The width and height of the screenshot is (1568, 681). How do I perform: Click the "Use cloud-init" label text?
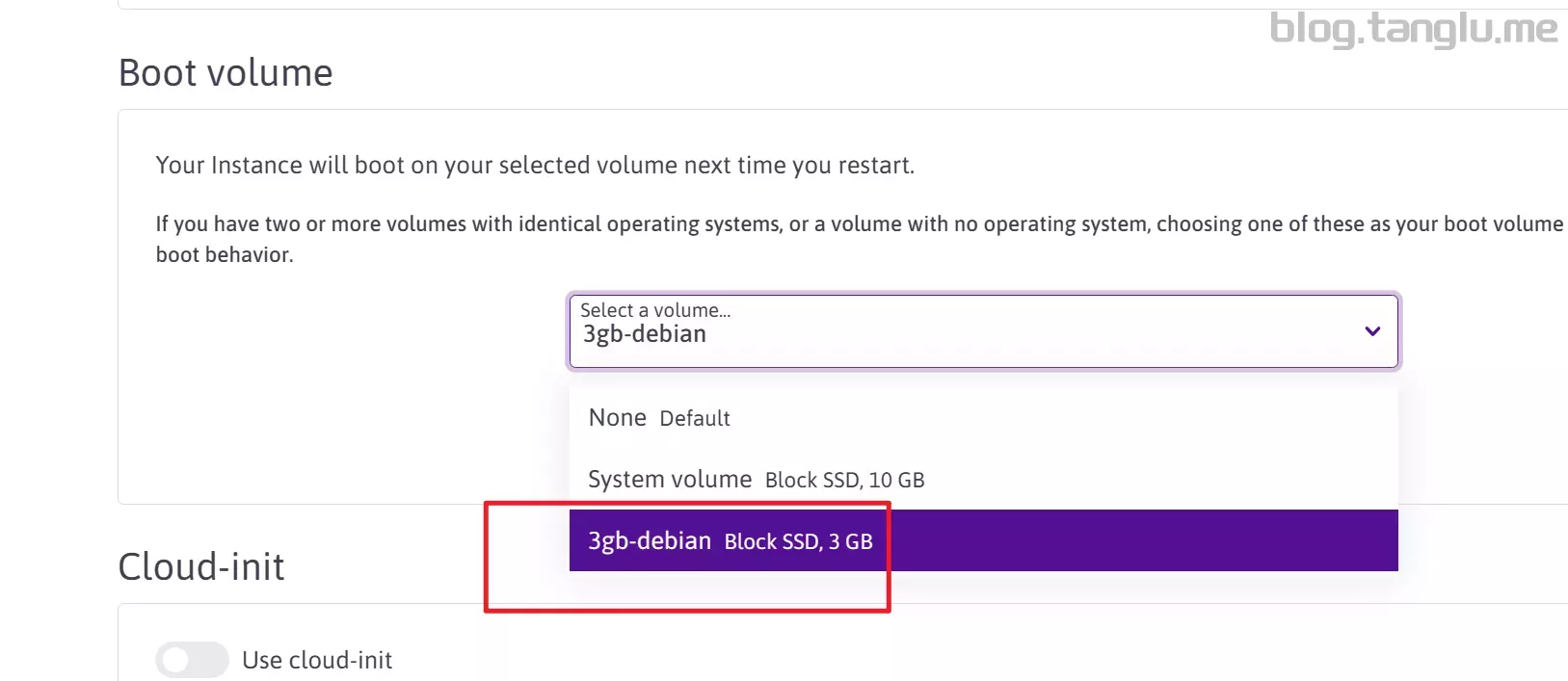point(317,660)
